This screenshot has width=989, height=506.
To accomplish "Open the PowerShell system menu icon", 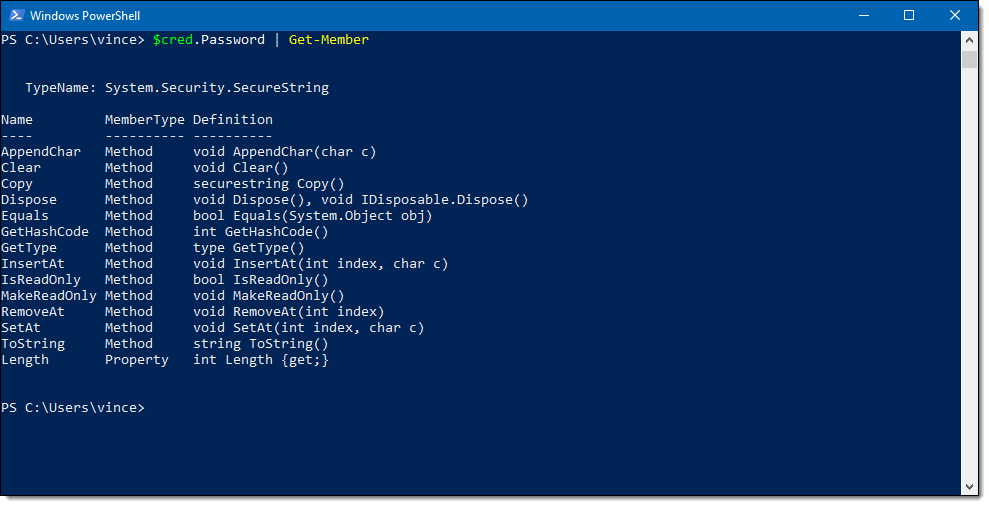I will 16,15.
